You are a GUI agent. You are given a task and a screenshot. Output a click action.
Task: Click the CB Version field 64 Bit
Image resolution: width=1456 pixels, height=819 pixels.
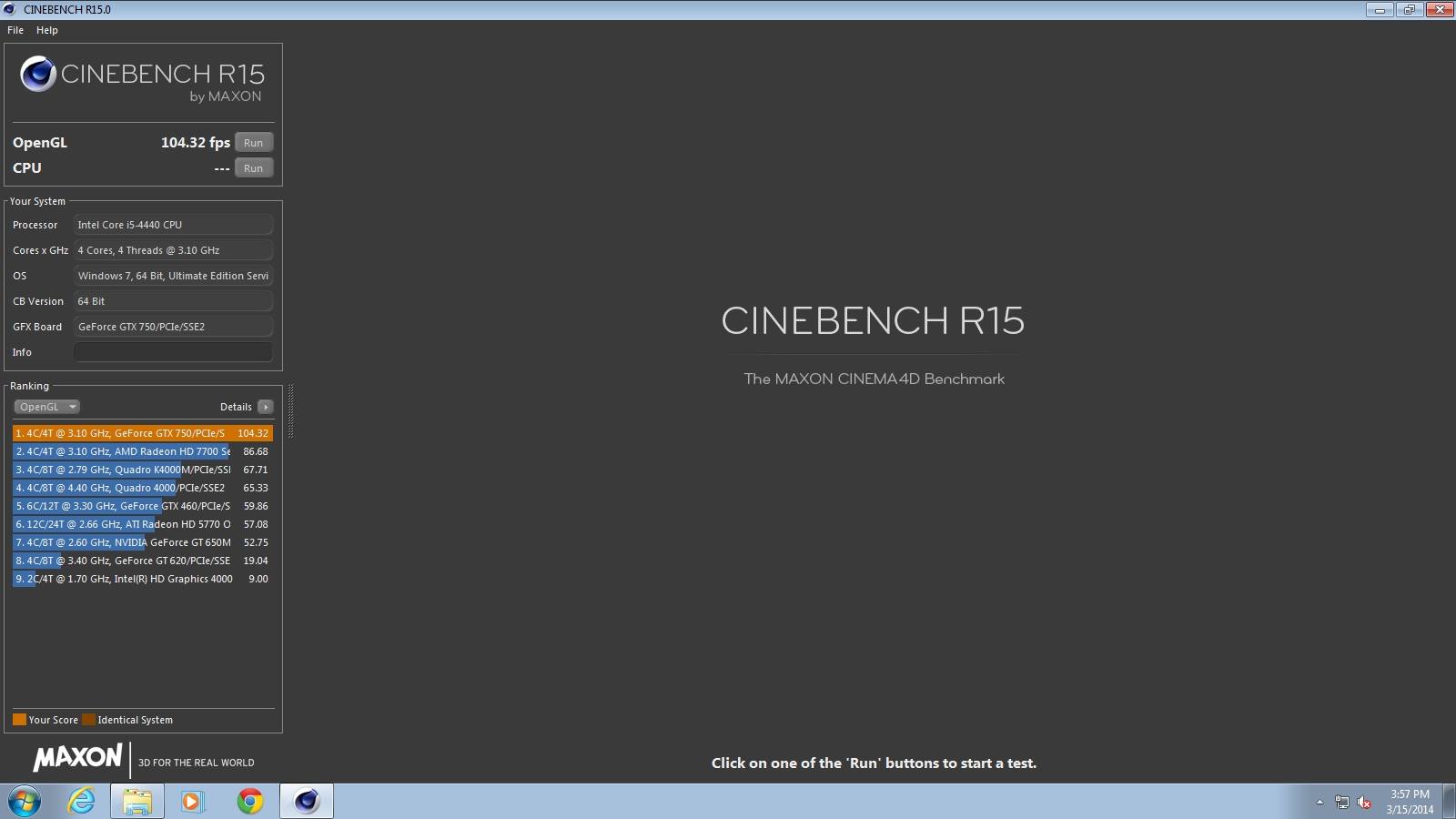173,301
